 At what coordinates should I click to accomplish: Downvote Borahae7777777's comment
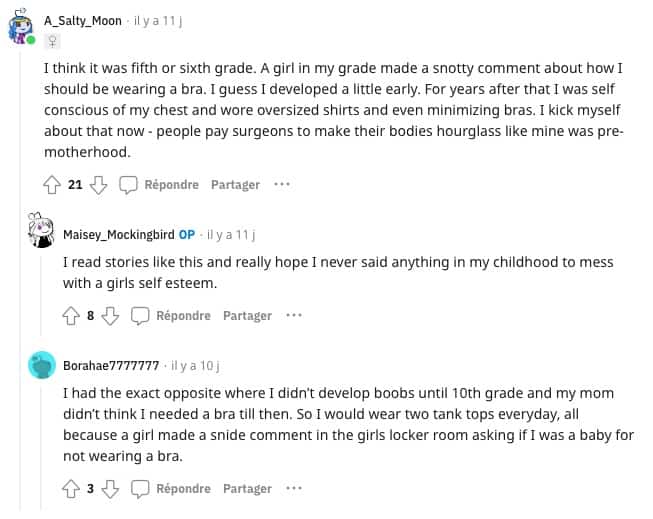coord(111,489)
